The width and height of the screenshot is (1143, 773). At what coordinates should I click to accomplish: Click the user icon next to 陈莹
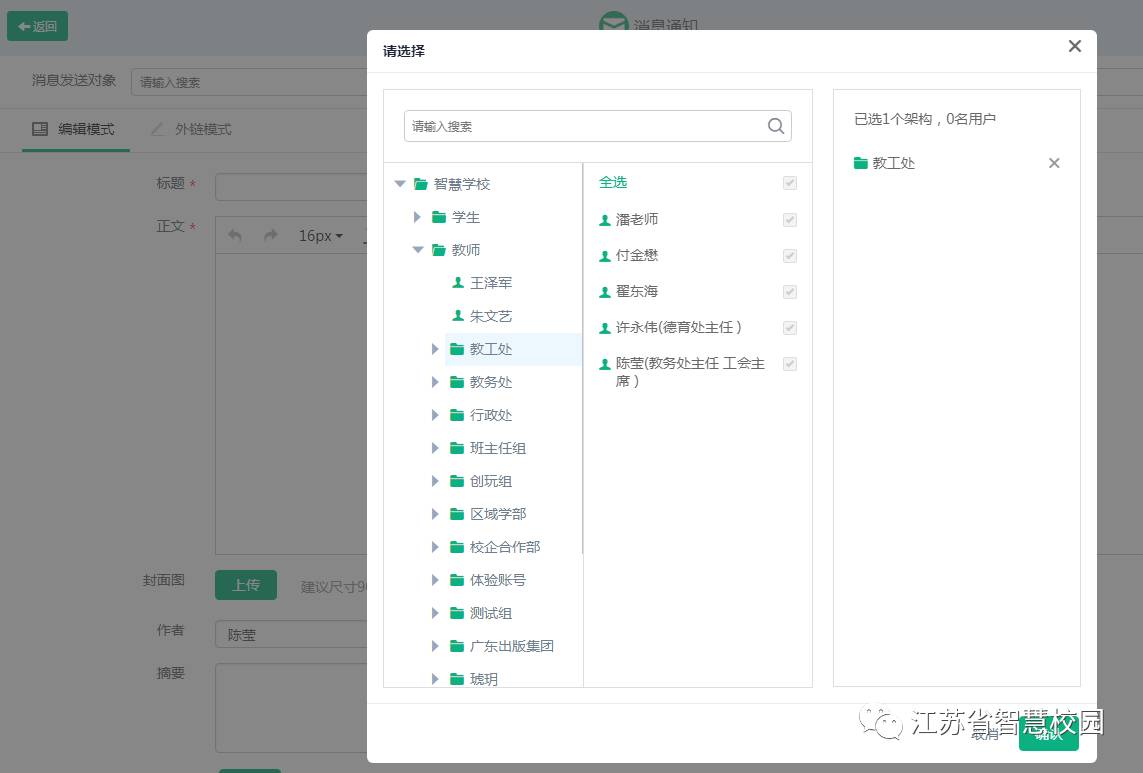[x=604, y=364]
